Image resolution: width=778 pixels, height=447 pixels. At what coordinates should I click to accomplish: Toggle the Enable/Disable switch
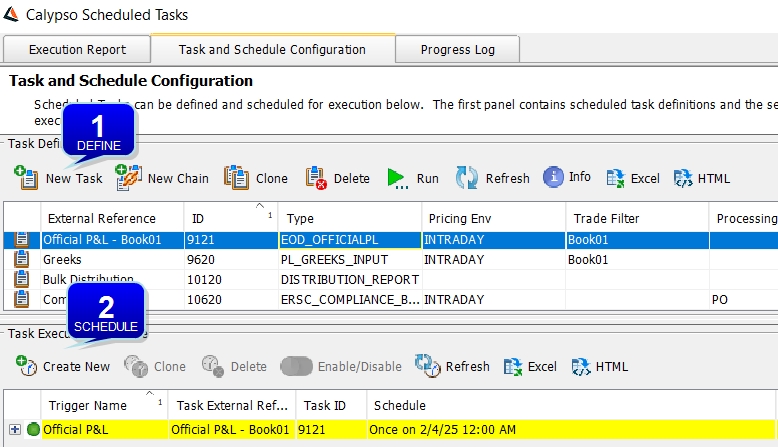coord(296,366)
